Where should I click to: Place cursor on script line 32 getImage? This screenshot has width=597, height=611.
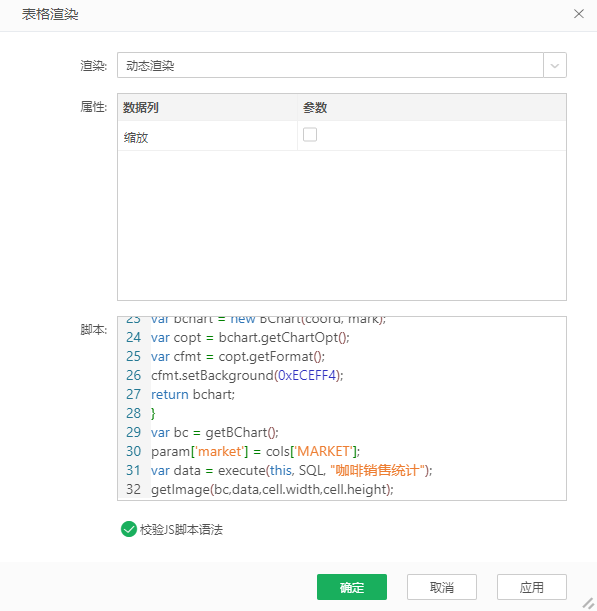tap(272, 489)
